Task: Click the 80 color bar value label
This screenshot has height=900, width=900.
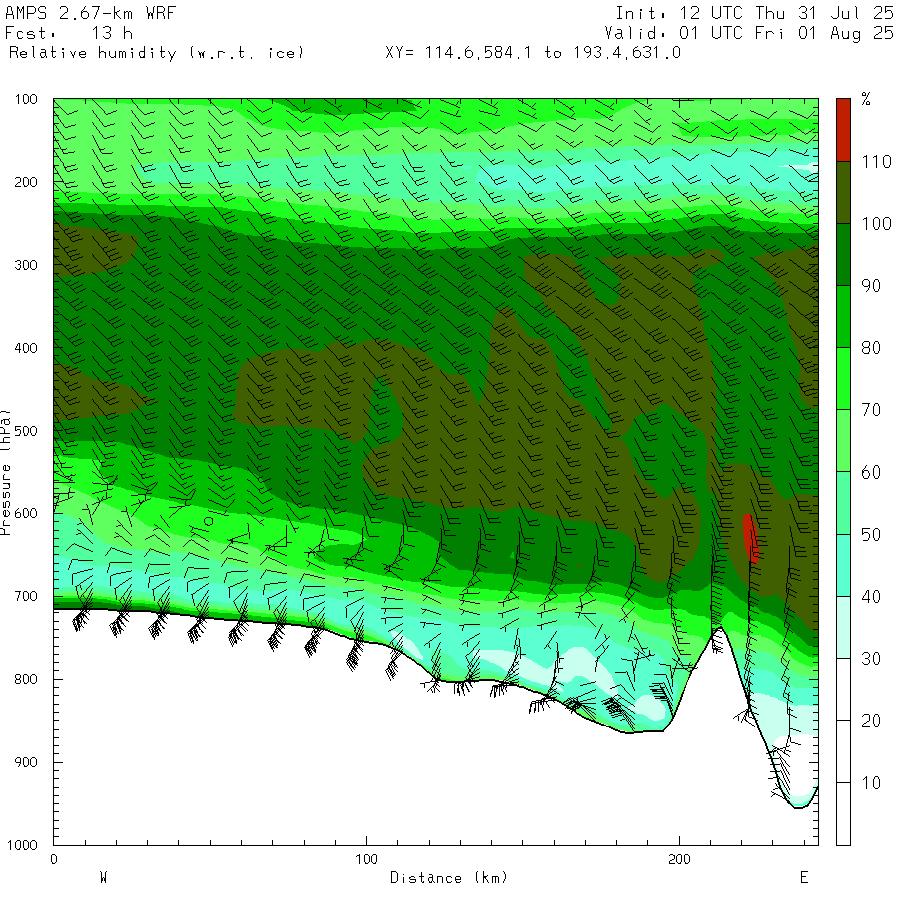Action: [871, 348]
